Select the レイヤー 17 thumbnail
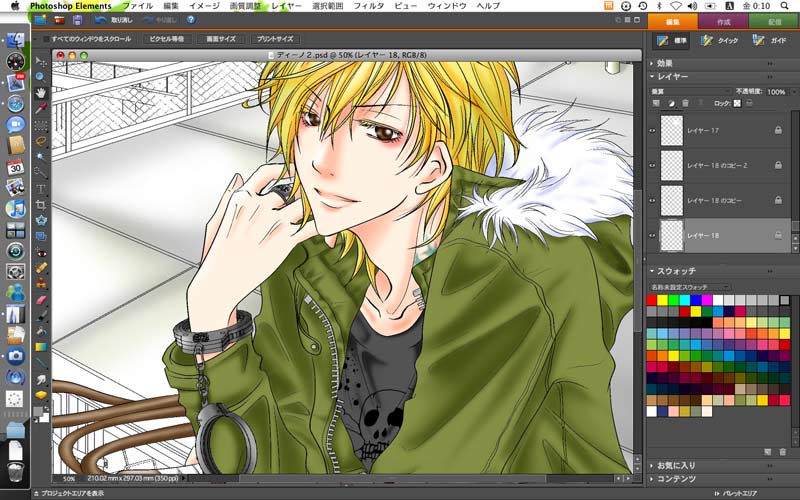 [x=671, y=131]
